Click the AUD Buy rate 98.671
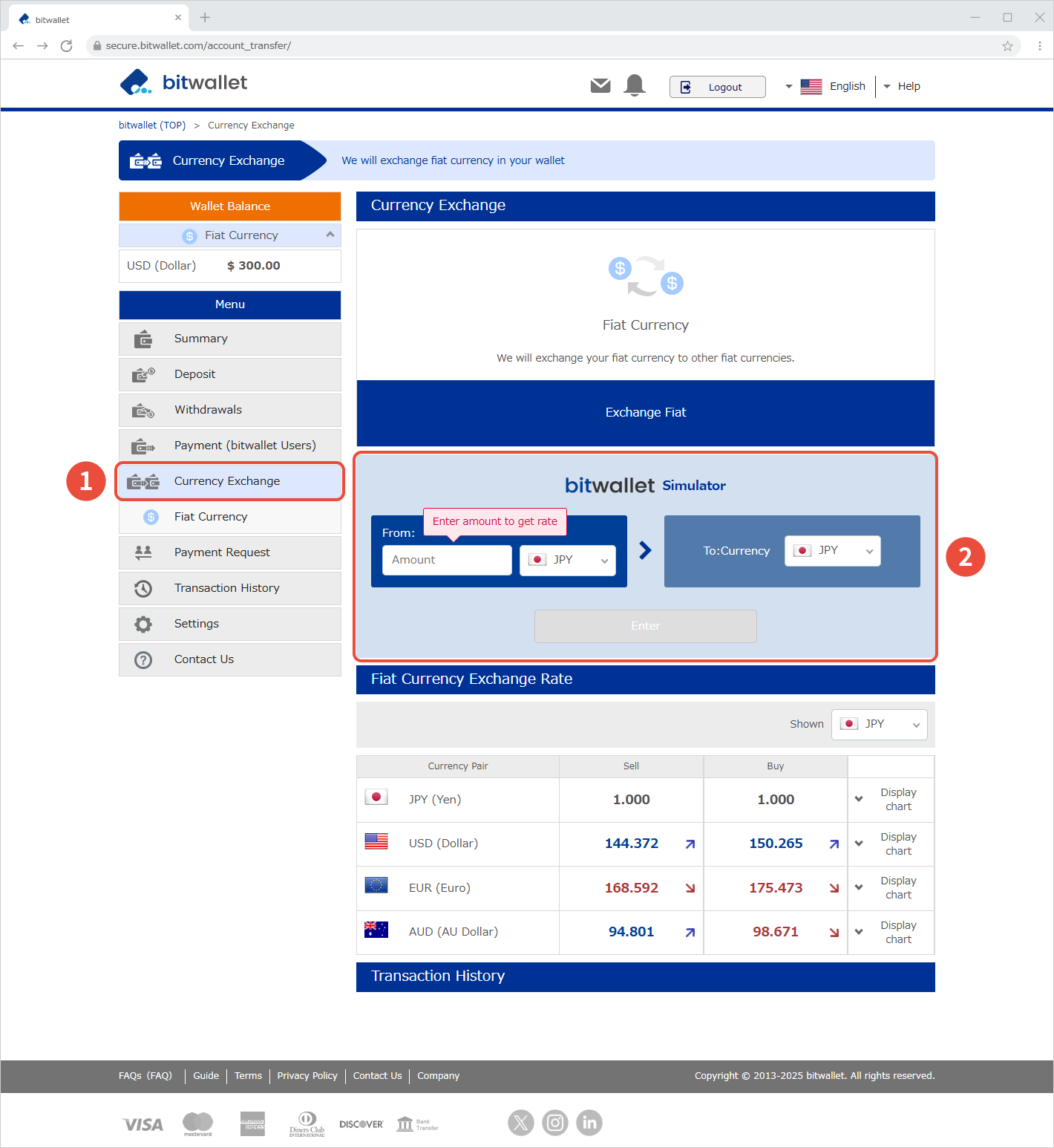 pyautogui.click(x=776, y=932)
